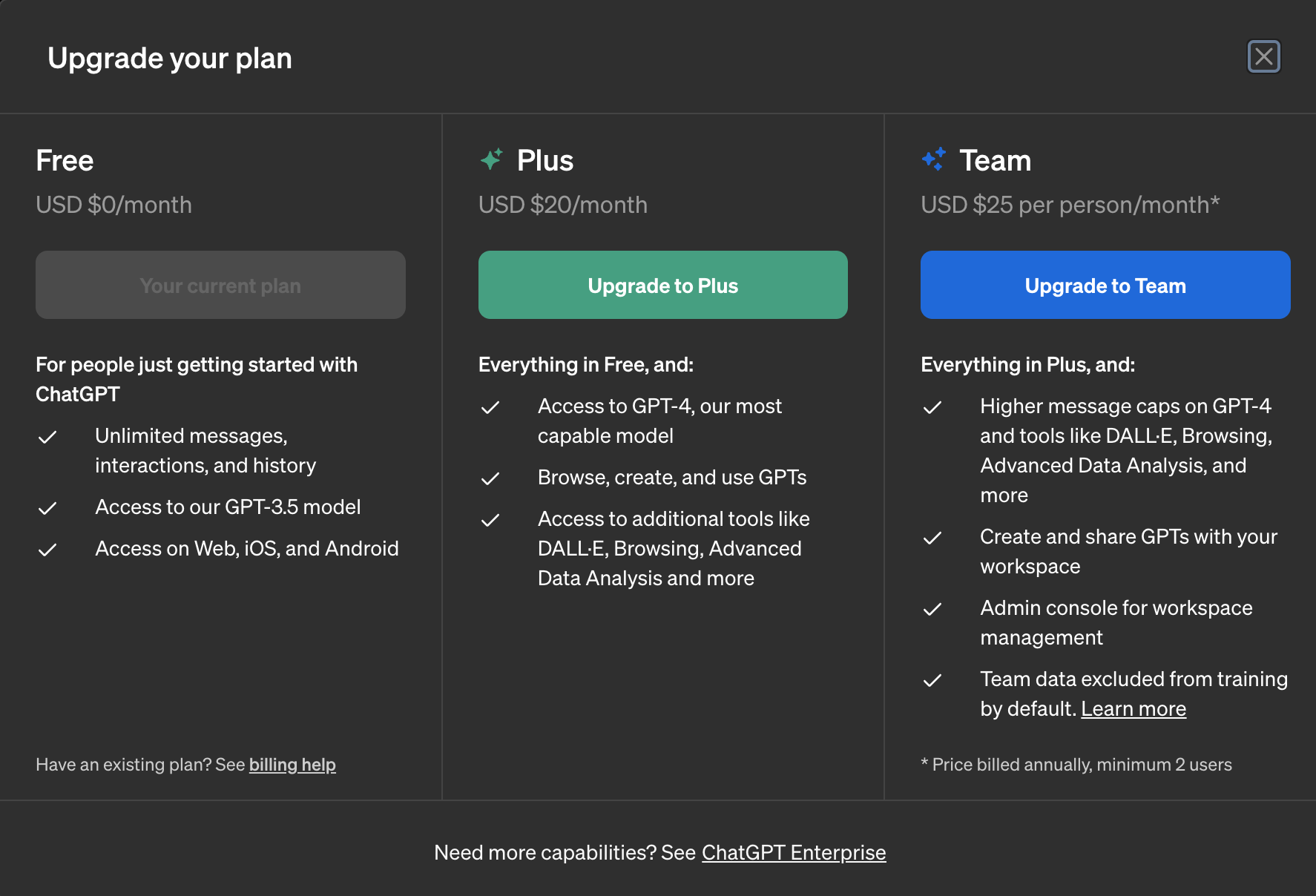Click checkmark next to Higher message caps
This screenshot has width=1316, height=896.
(932, 407)
